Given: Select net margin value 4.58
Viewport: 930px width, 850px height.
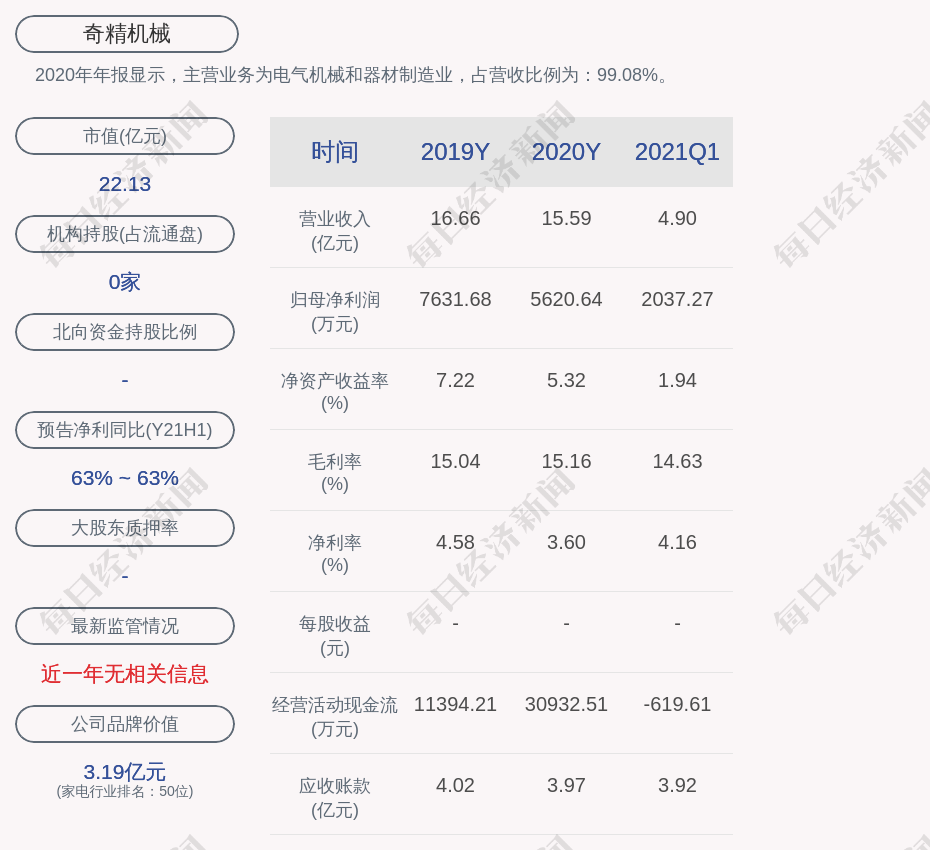Looking at the screenshot, I should [x=455, y=542].
